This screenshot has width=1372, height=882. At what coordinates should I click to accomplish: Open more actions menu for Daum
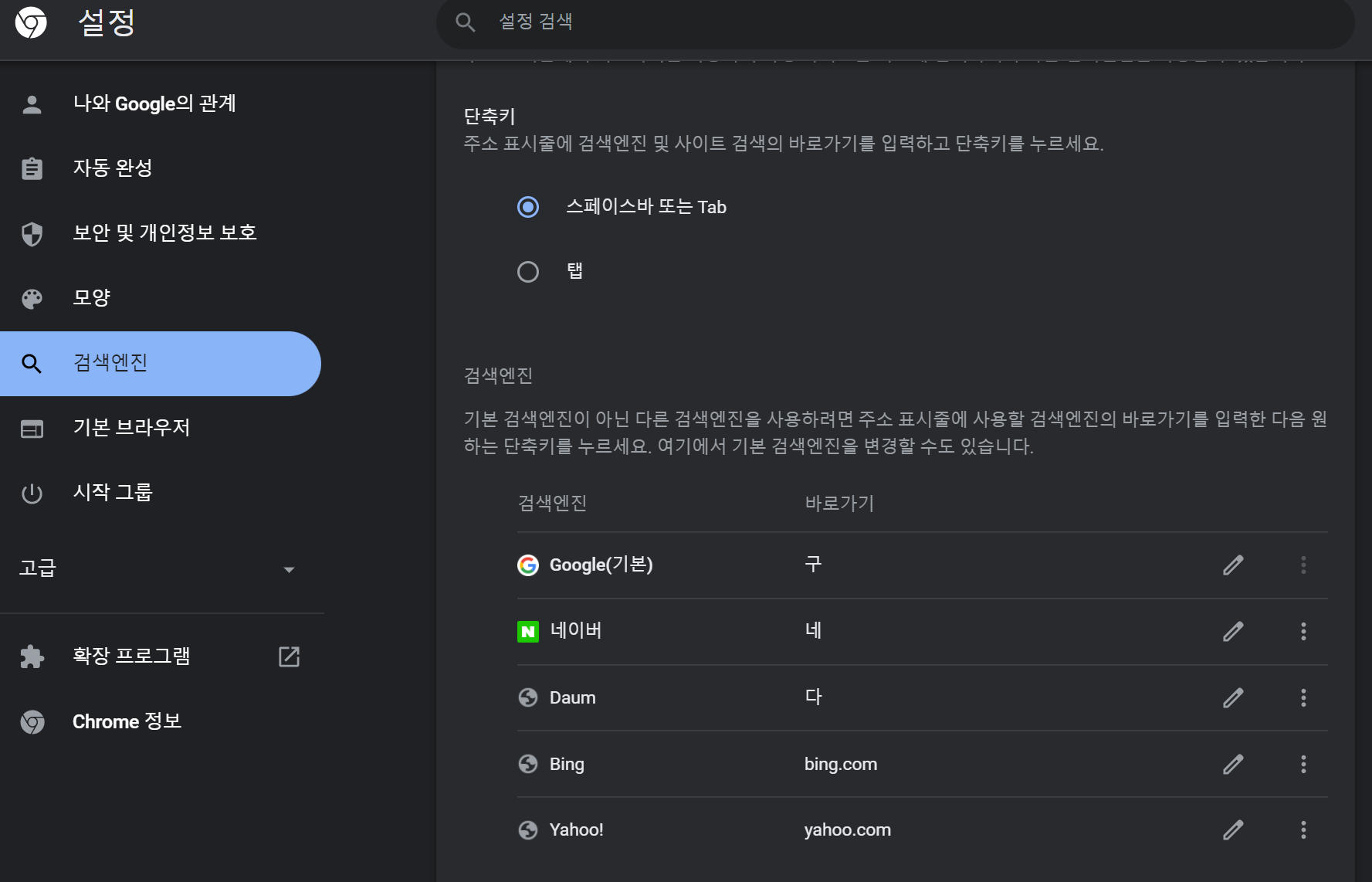click(x=1303, y=698)
